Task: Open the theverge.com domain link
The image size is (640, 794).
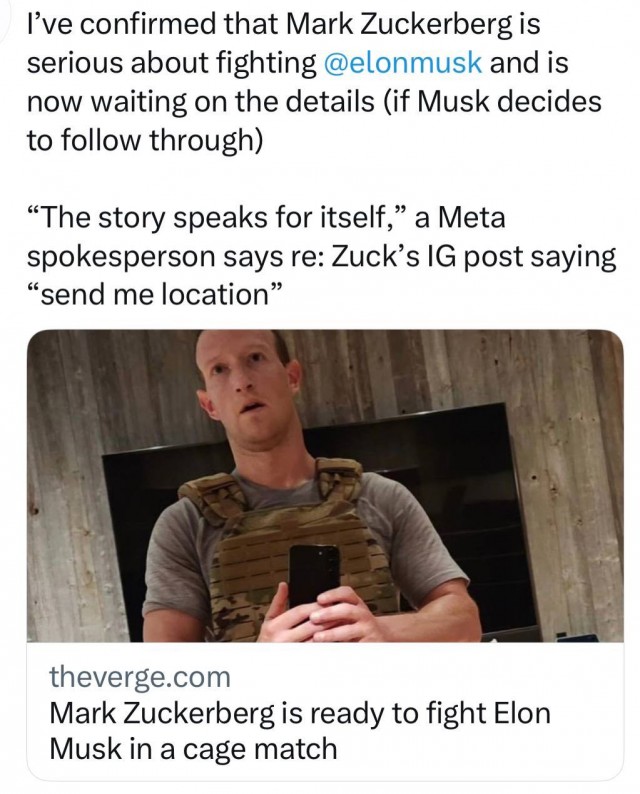Action: click(x=139, y=677)
